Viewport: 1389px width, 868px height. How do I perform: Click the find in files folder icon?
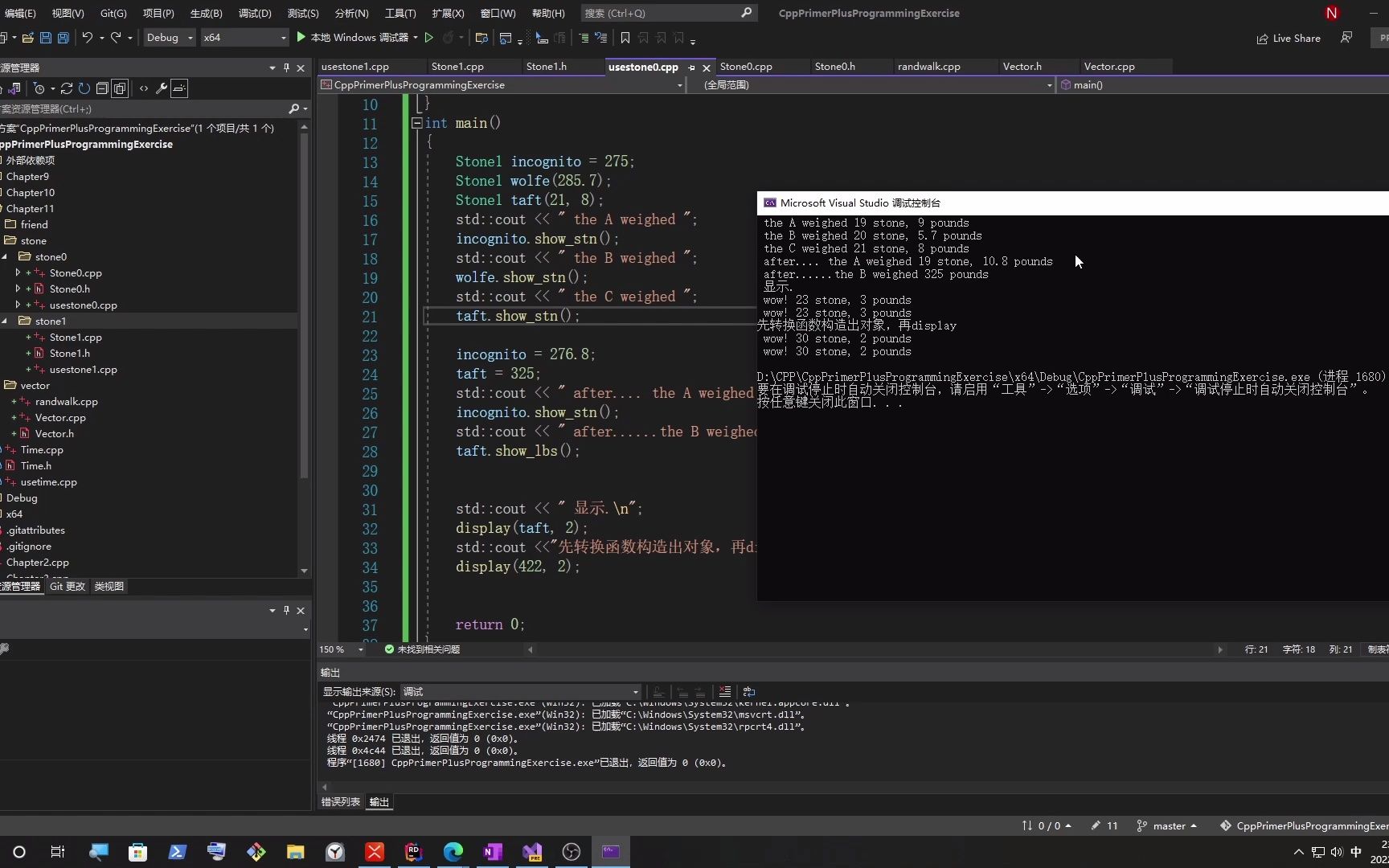point(481,38)
